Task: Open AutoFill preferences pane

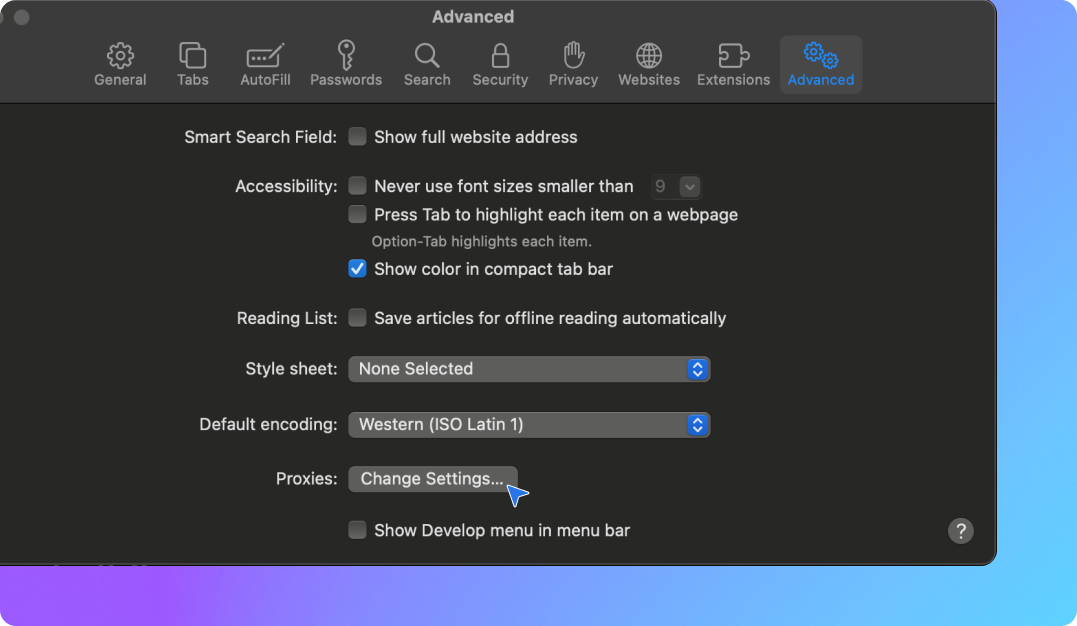Action: click(265, 56)
